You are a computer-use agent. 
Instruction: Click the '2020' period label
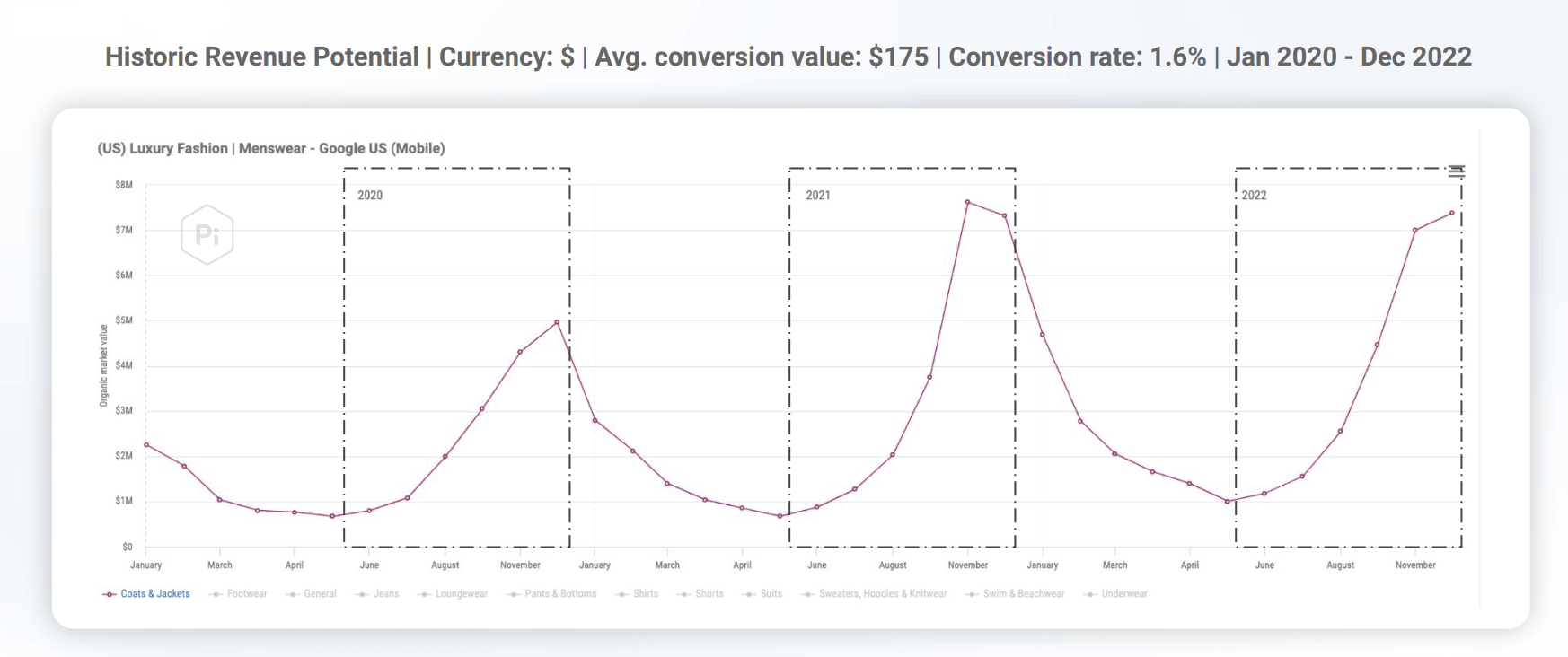(x=370, y=195)
